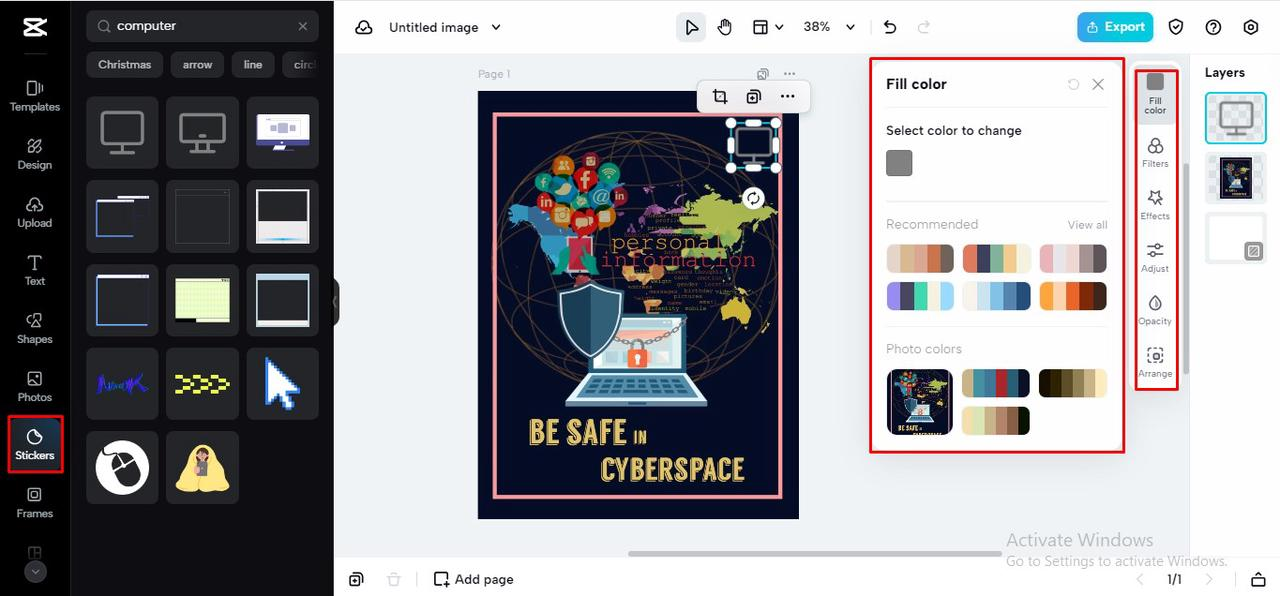Open the Photos panel

(34, 386)
